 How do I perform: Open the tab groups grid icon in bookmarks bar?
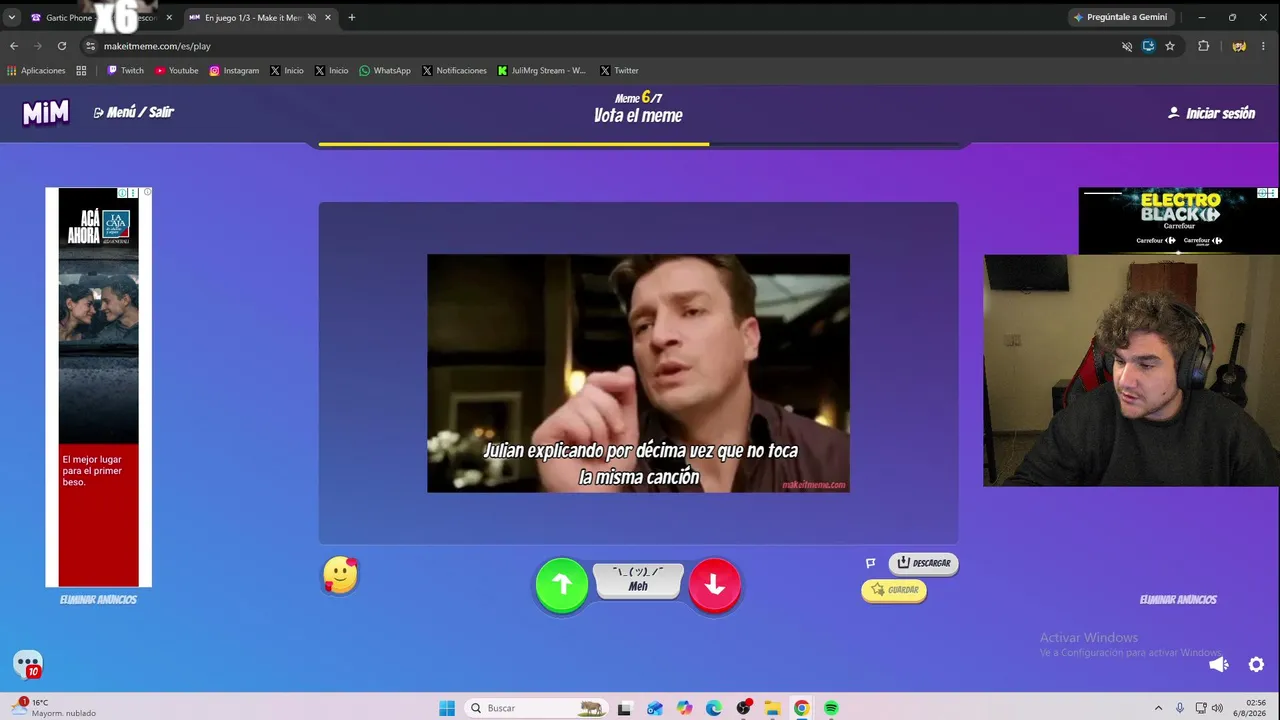click(81, 71)
